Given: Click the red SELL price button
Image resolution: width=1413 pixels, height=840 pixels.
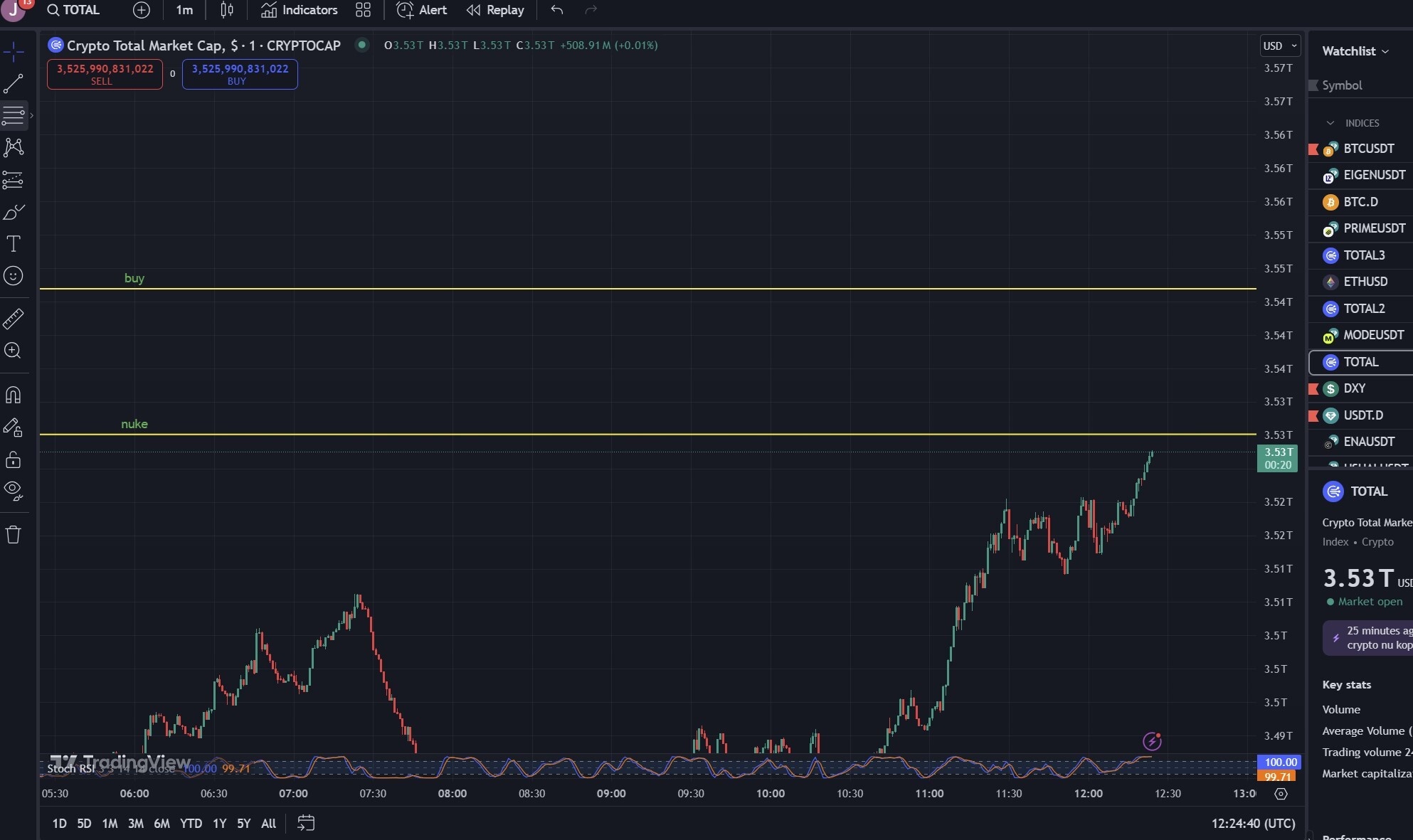Looking at the screenshot, I should click(x=105, y=74).
